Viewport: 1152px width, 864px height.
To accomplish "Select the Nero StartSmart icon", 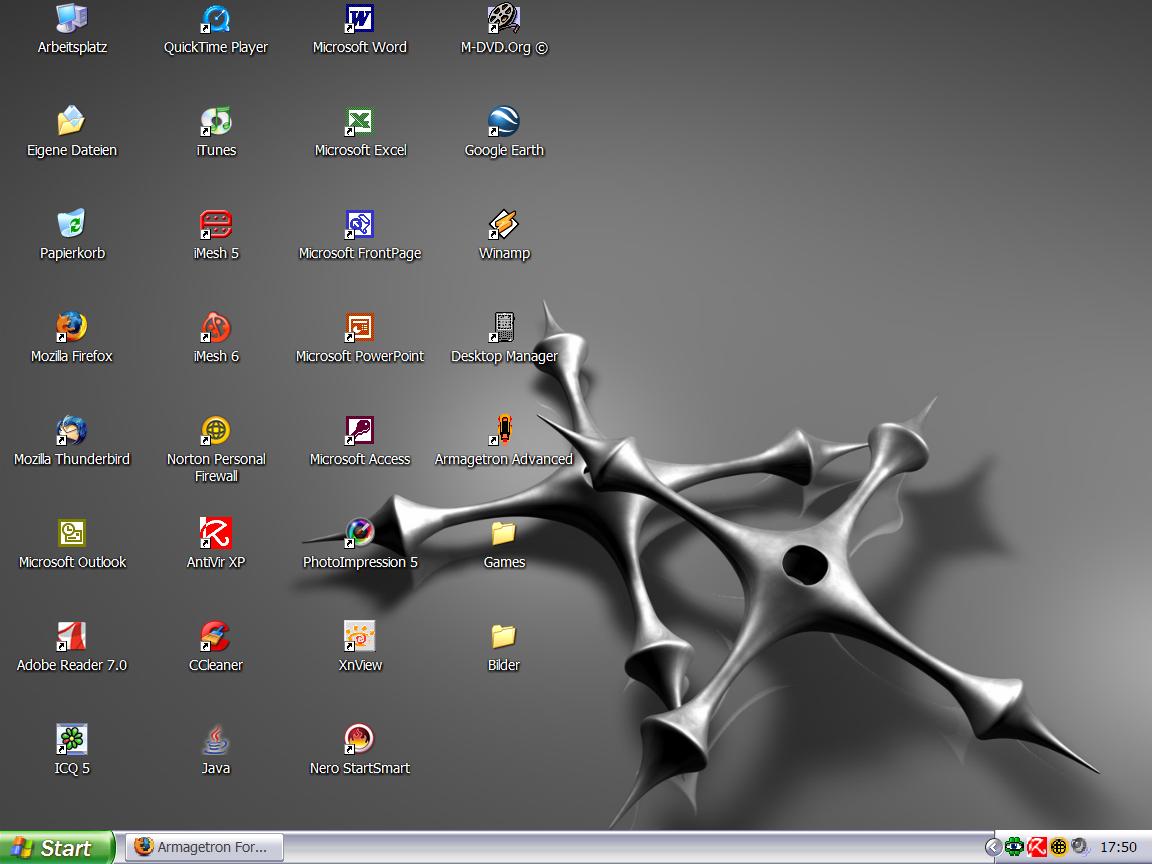I will point(360,740).
